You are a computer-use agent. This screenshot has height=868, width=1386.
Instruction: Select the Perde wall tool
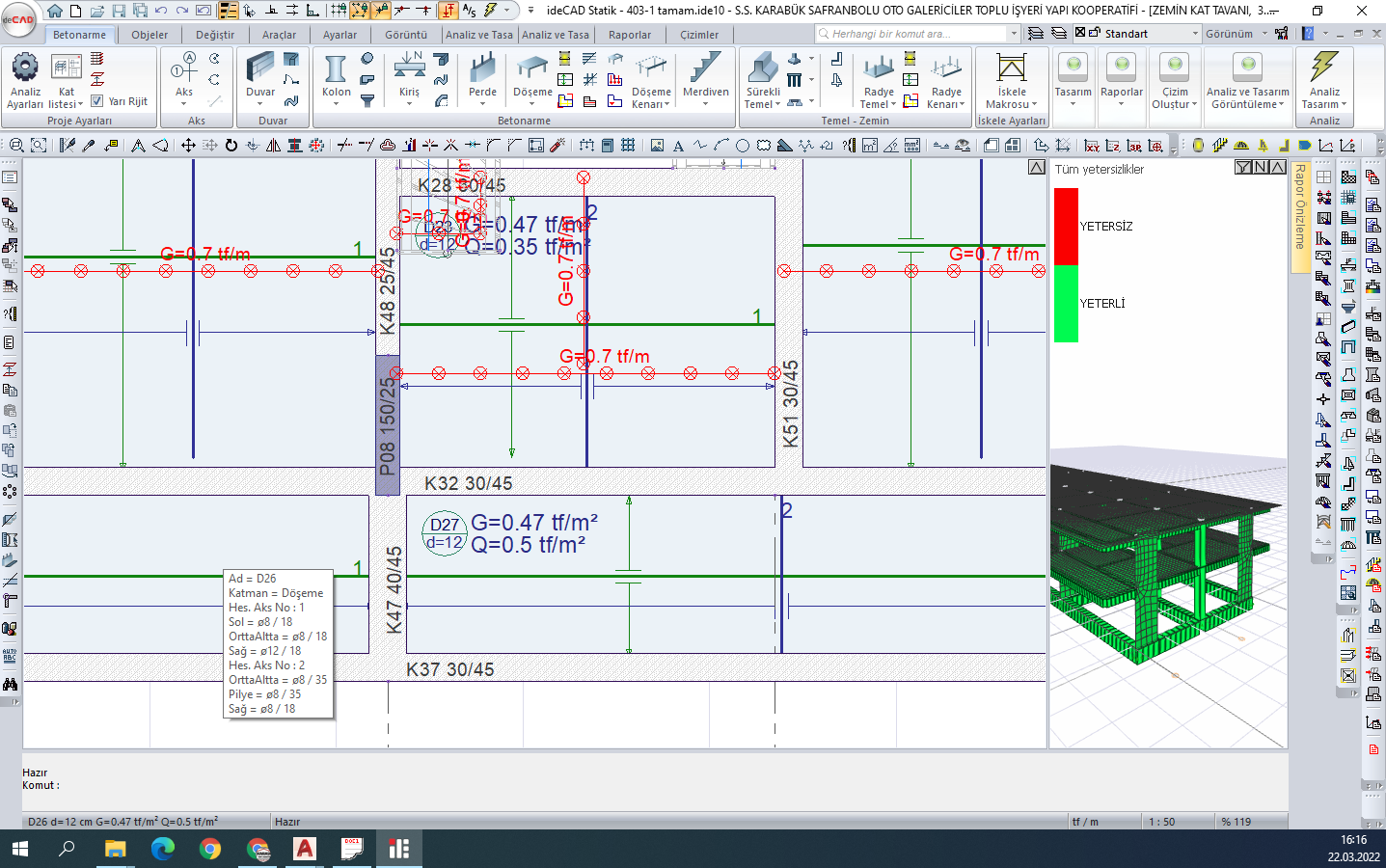coord(482,69)
